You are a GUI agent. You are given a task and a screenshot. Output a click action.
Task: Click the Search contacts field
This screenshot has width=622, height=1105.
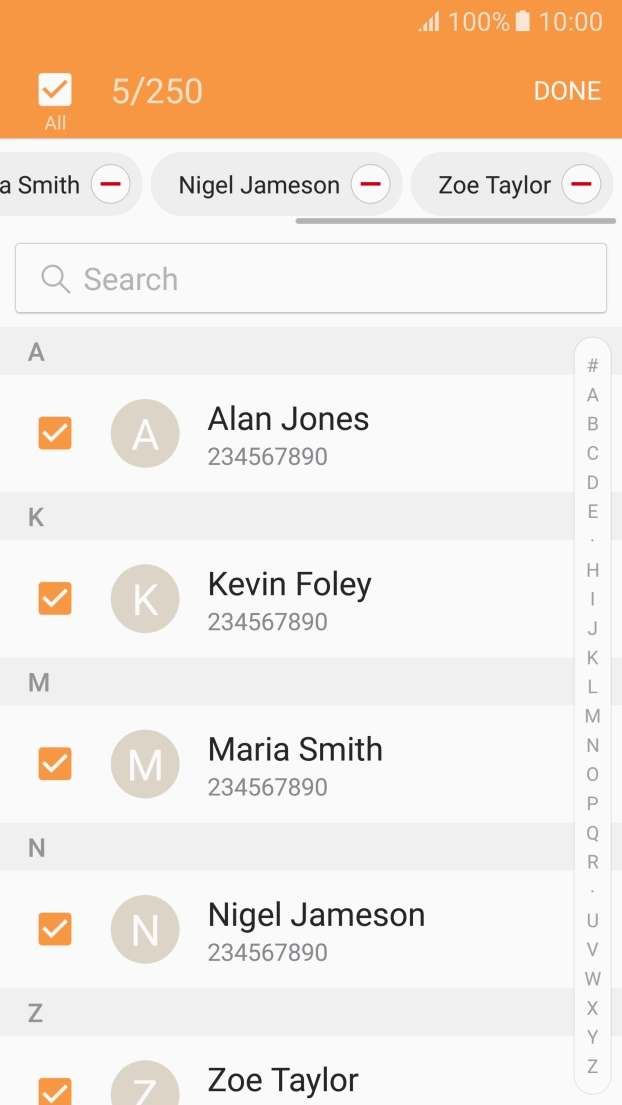(330, 279)
